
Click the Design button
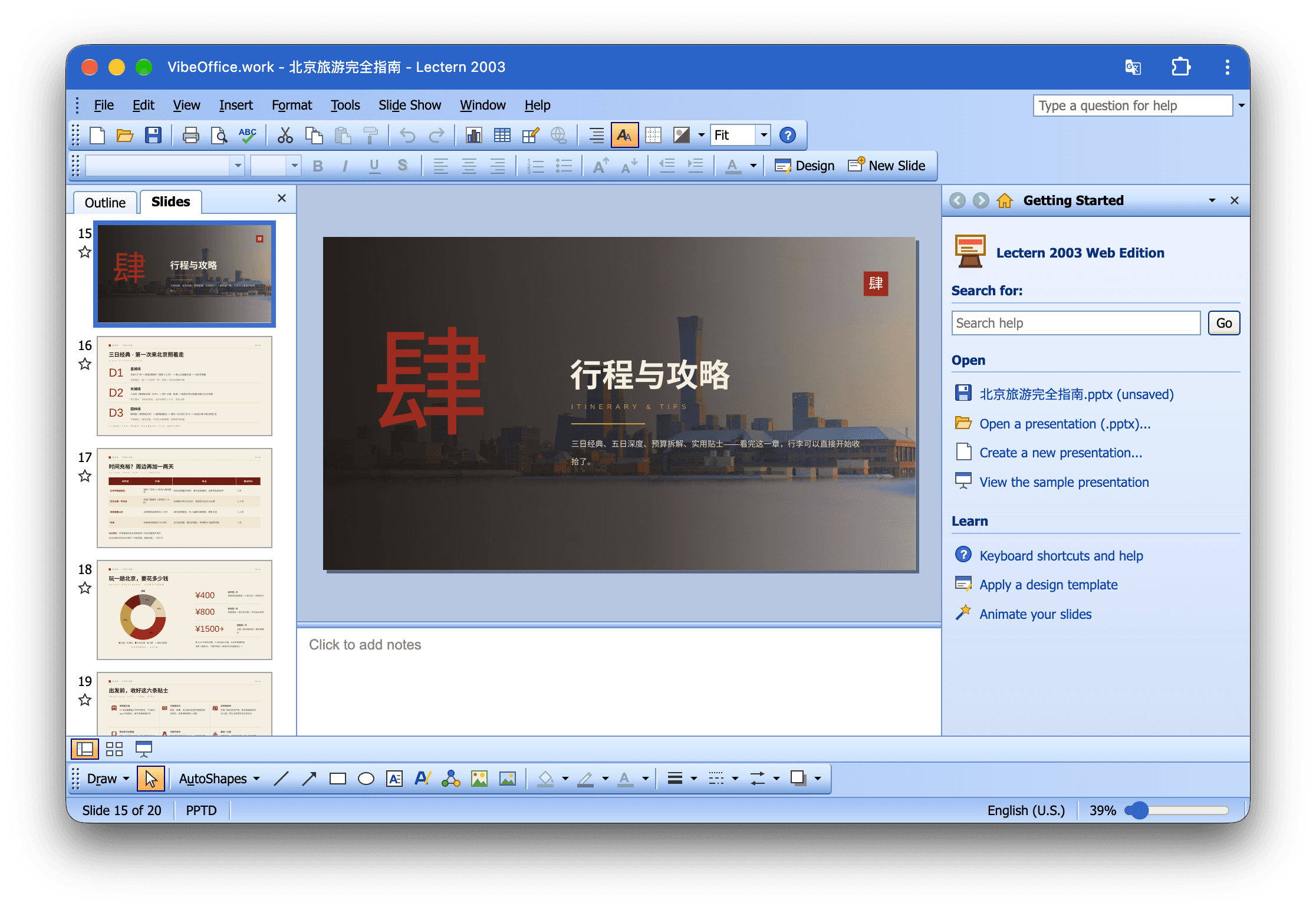point(805,166)
